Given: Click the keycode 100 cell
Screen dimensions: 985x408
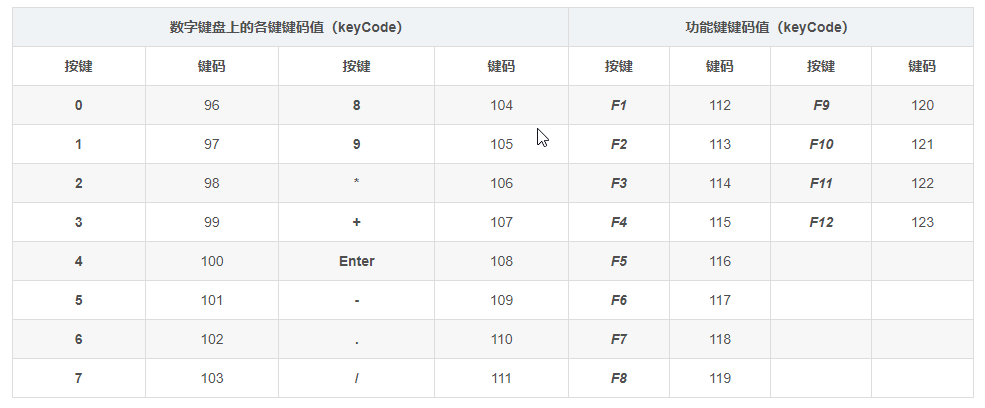Looking at the screenshot, I should (211, 261).
